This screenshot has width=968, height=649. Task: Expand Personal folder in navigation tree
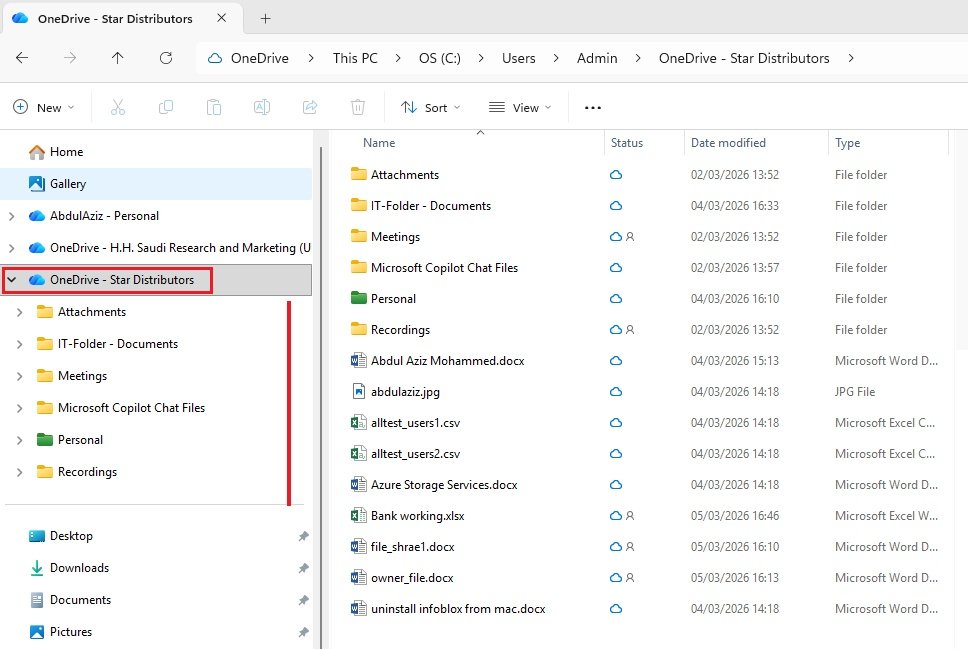coord(20,440)
